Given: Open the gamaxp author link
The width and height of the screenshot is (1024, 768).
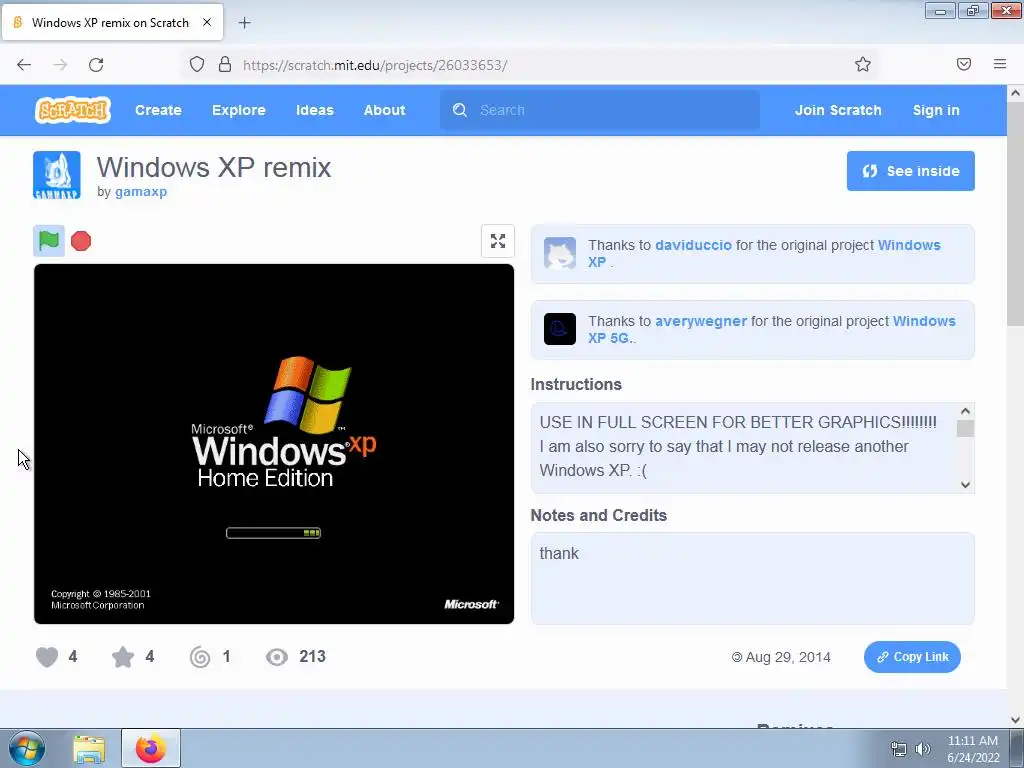Looking at the screenshot, I should pyautogui.click(x=141, y=192).
